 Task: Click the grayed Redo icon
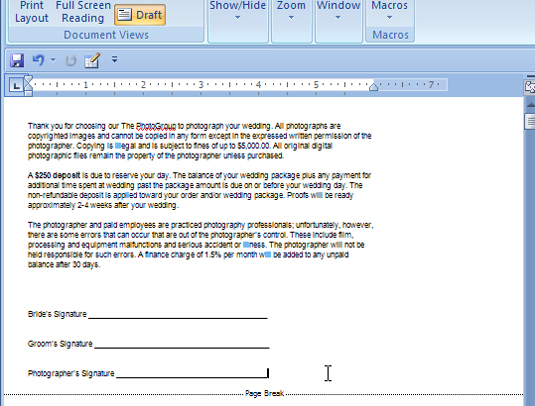[x=71, y=61]
